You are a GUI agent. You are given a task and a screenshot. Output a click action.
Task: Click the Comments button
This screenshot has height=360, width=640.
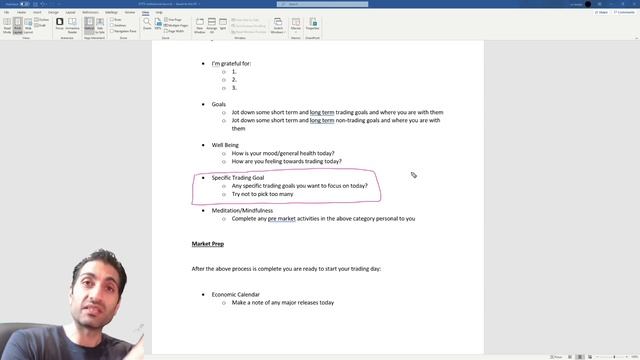click(x=624, y=13)
